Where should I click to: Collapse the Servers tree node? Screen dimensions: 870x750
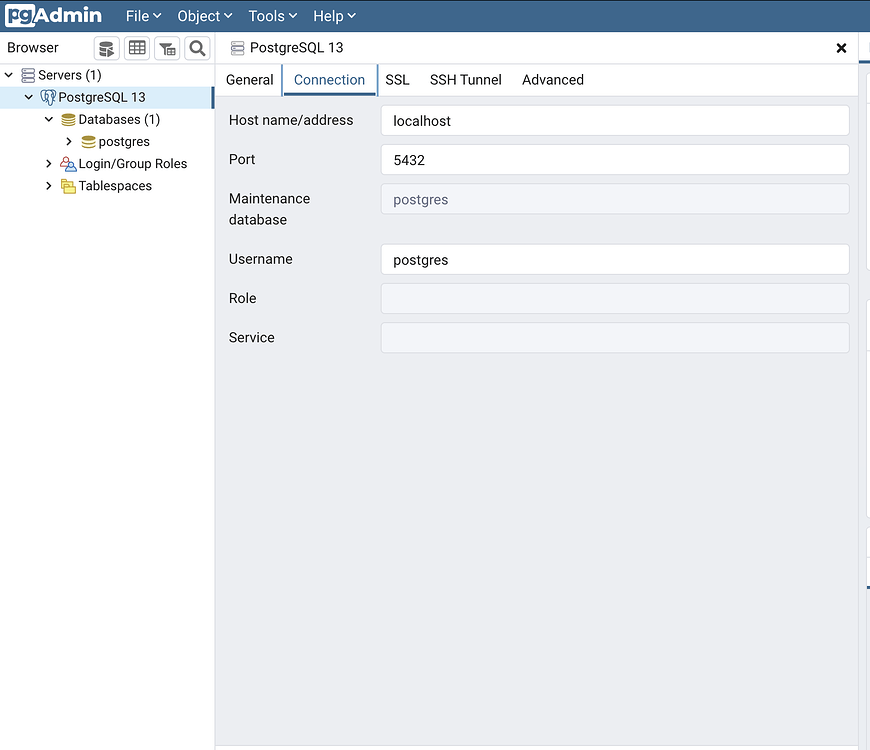(8, 74)
